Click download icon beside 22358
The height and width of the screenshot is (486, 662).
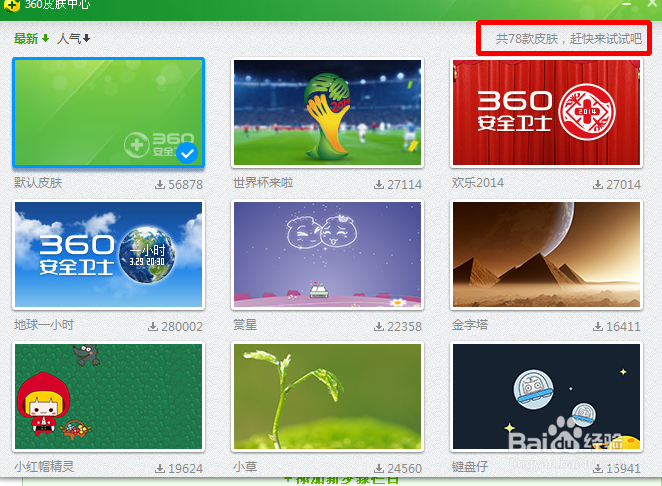pyautogui.click(x=379, y=326)
